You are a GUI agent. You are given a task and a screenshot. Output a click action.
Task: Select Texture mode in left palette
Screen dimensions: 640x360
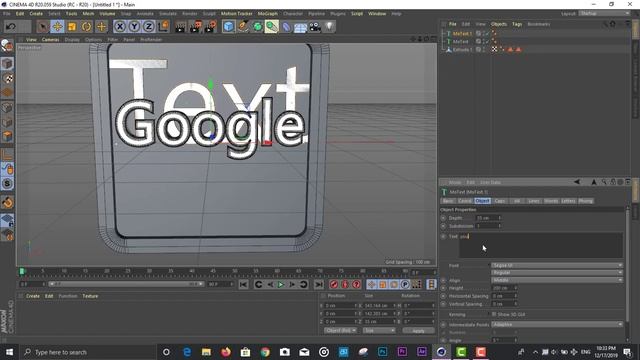click(7, 78)
